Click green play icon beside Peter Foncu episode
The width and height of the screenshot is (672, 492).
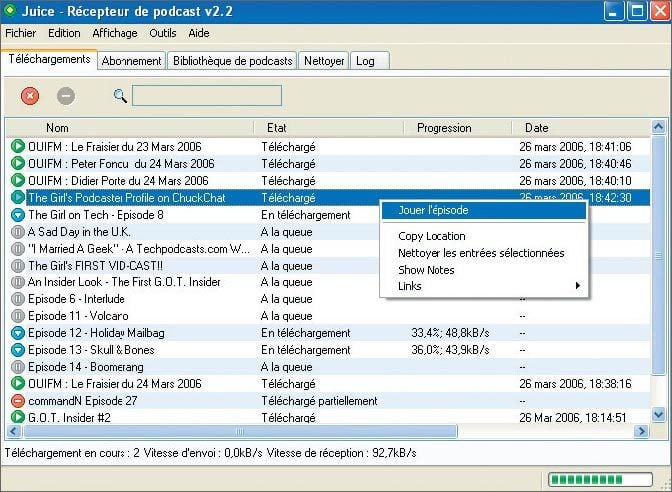17,164
